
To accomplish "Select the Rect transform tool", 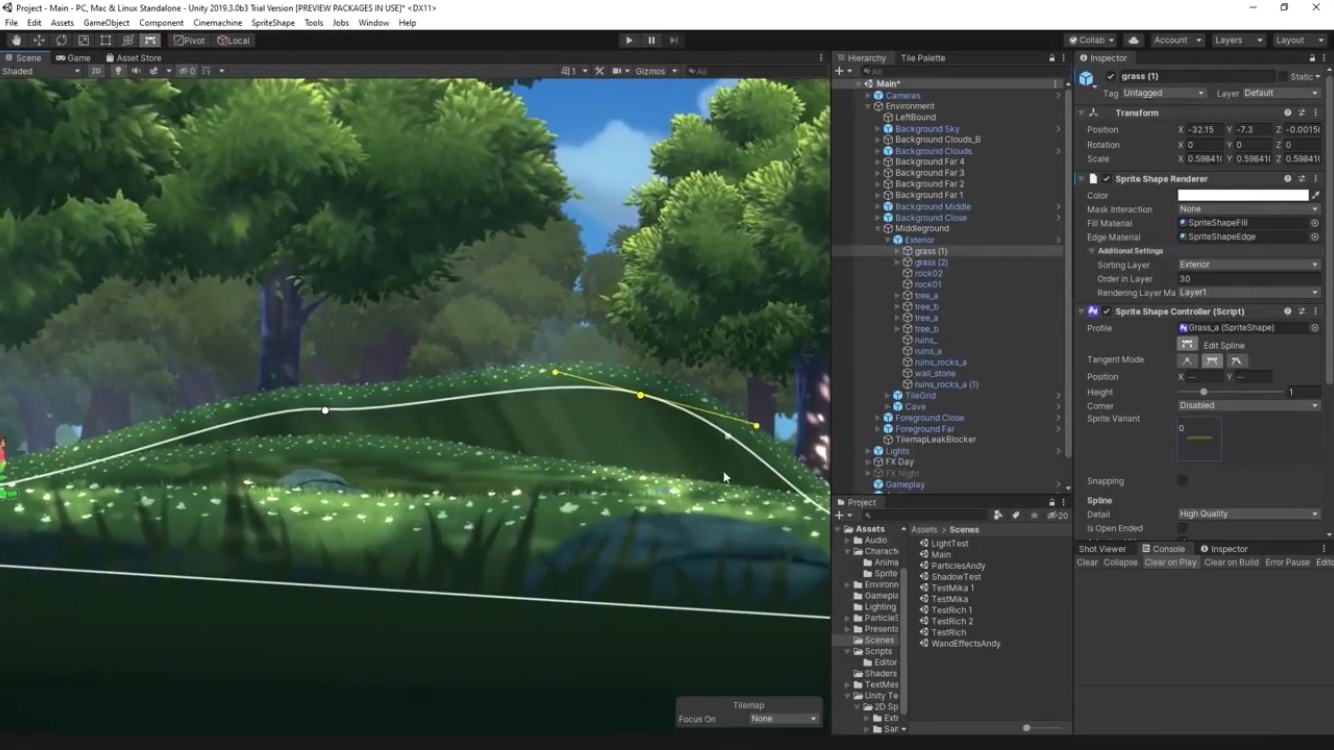I will [x=105, y=40].
